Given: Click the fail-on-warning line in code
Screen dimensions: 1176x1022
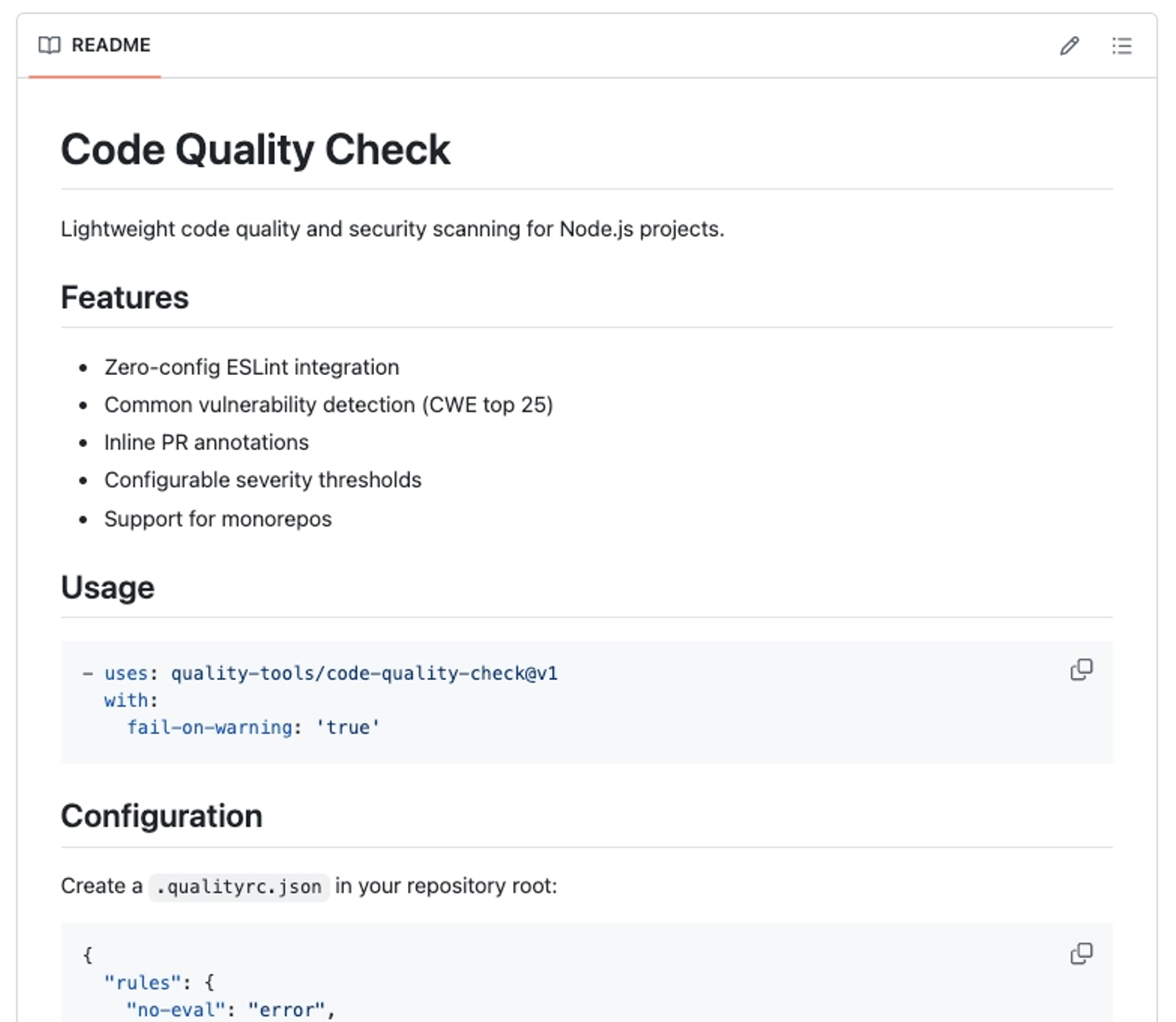Looking at the screenshot, I should [x=254, y=728].
